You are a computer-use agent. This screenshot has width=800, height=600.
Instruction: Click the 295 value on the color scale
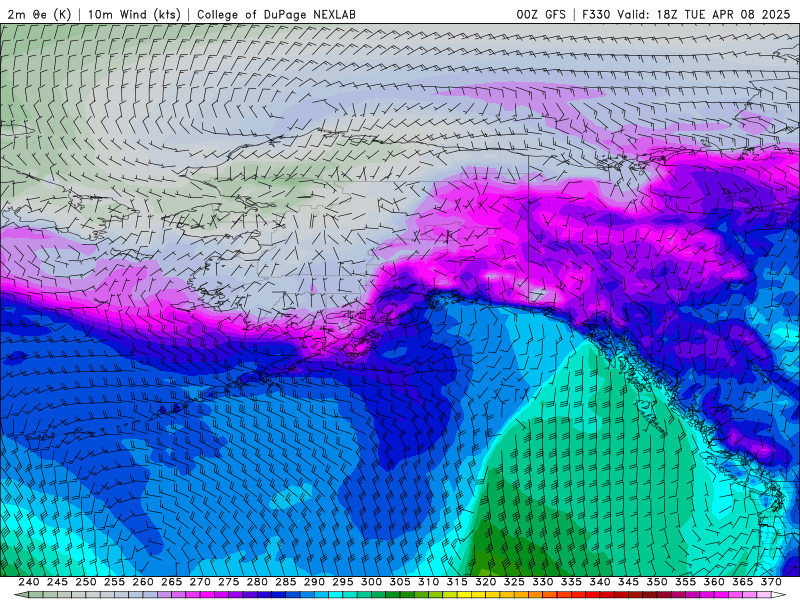(343, 582)
